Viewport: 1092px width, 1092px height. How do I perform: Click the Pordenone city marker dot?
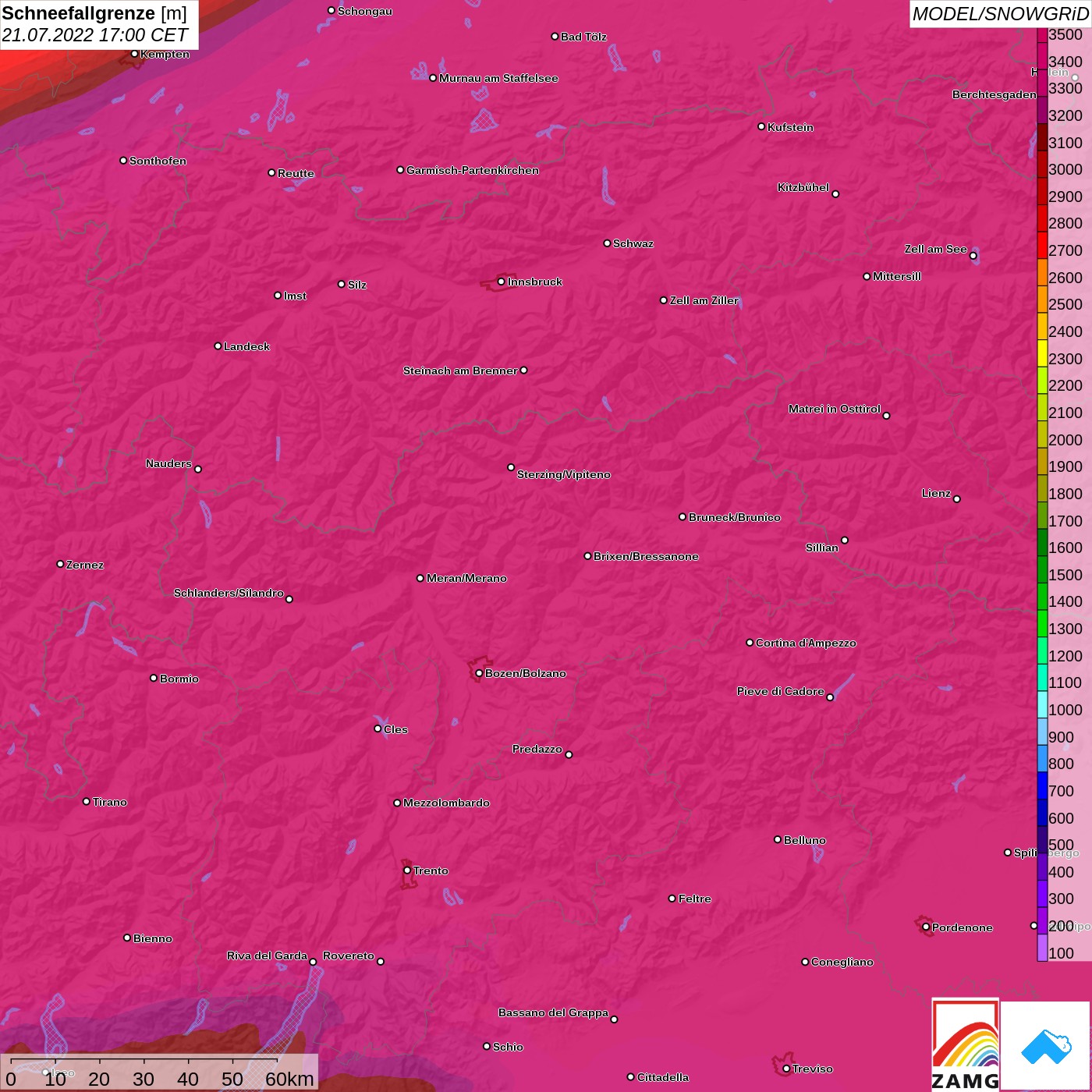(x=926, y=927)
